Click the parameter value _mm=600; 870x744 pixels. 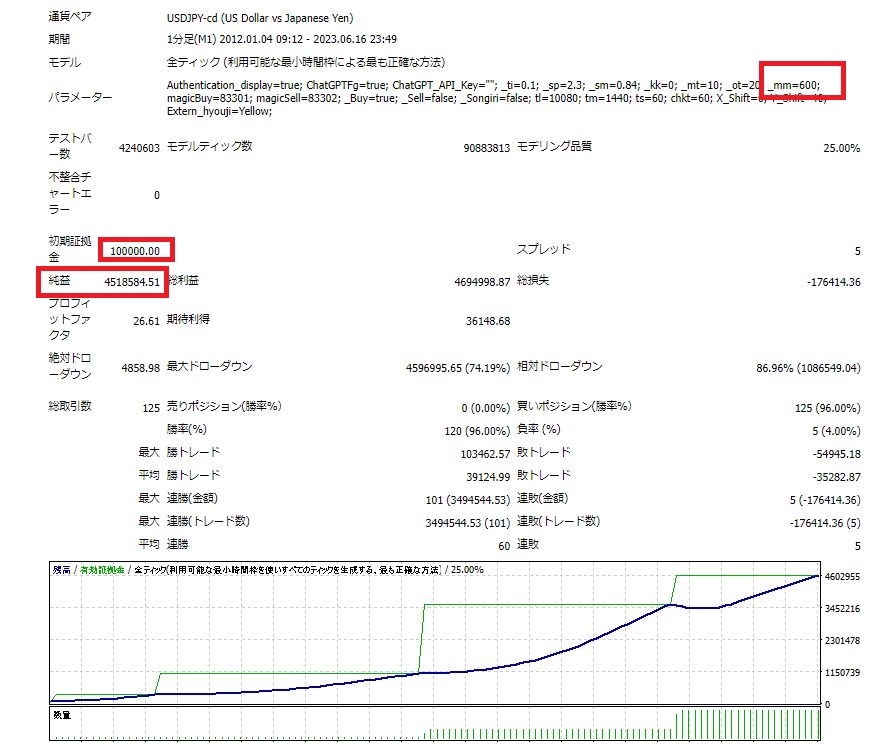point(794,85)
